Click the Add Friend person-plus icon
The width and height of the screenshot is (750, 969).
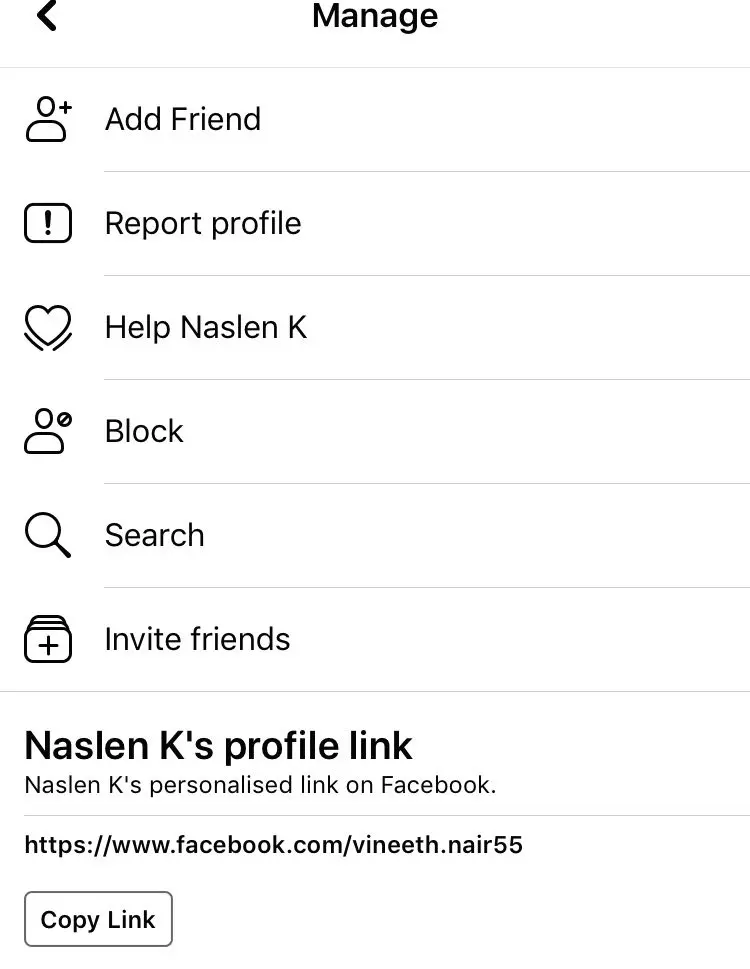tap(48, 120)
